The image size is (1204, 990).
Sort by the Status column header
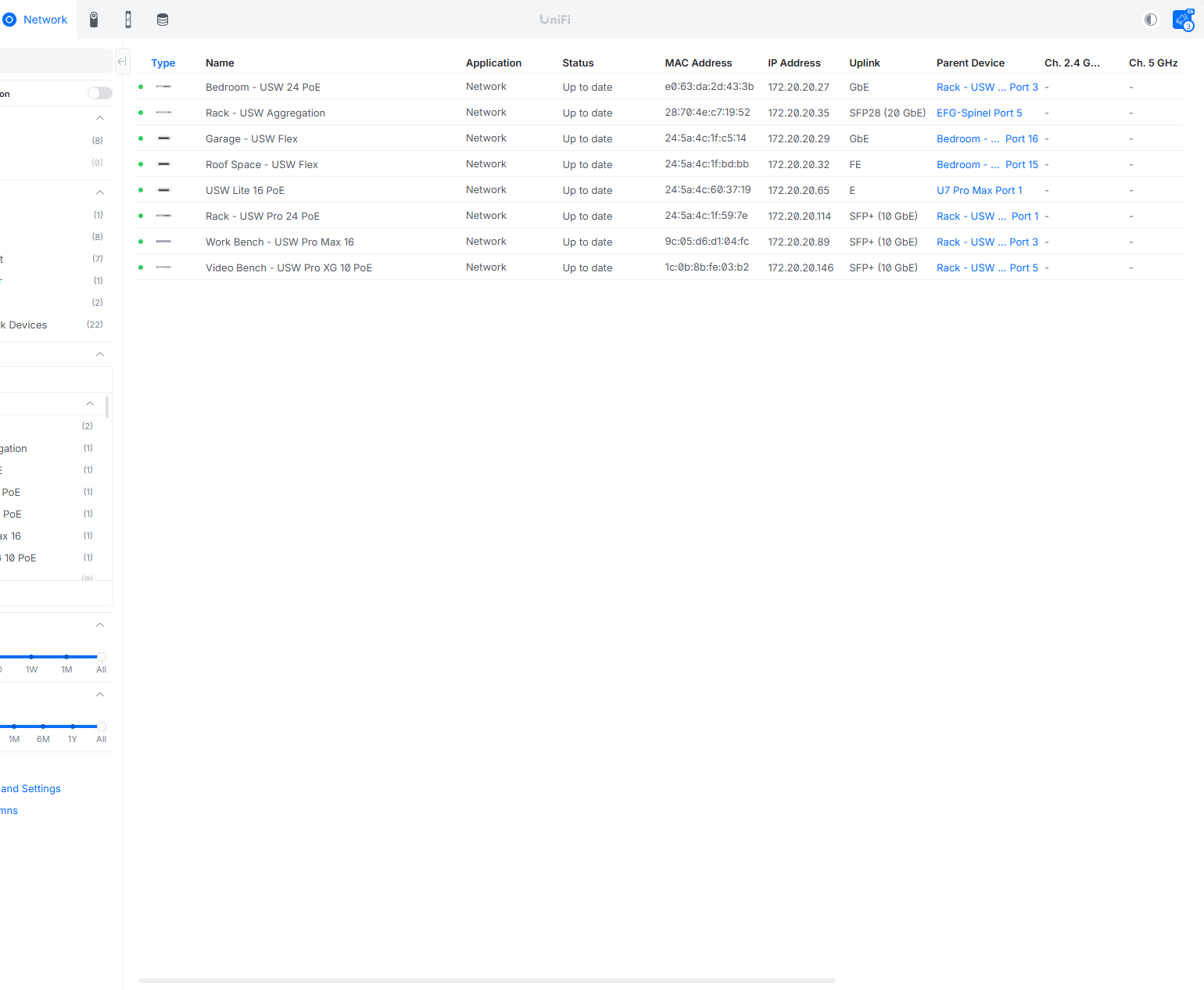(578, 63)
